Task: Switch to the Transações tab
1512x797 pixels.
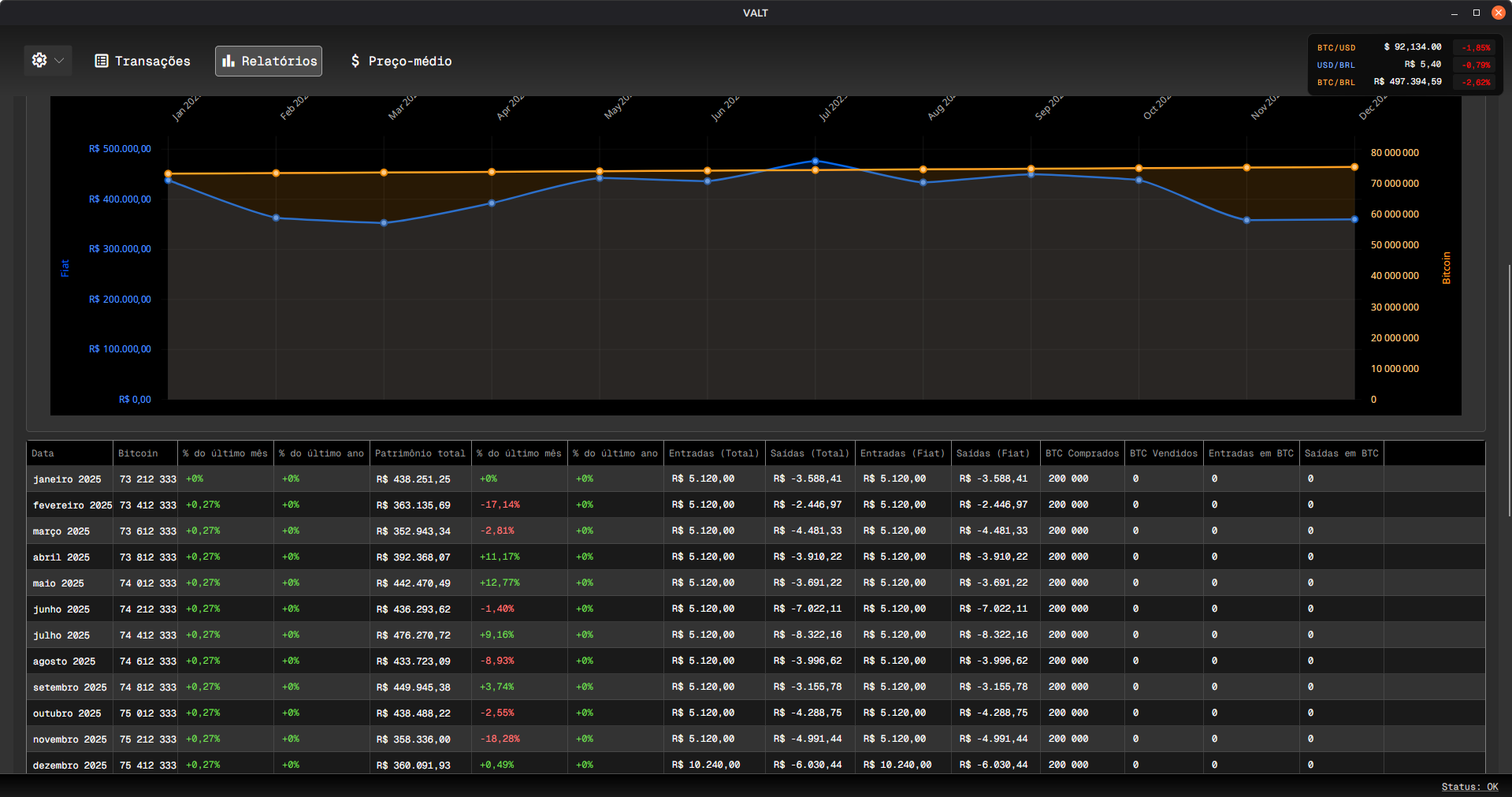Action: click(143, 61)
